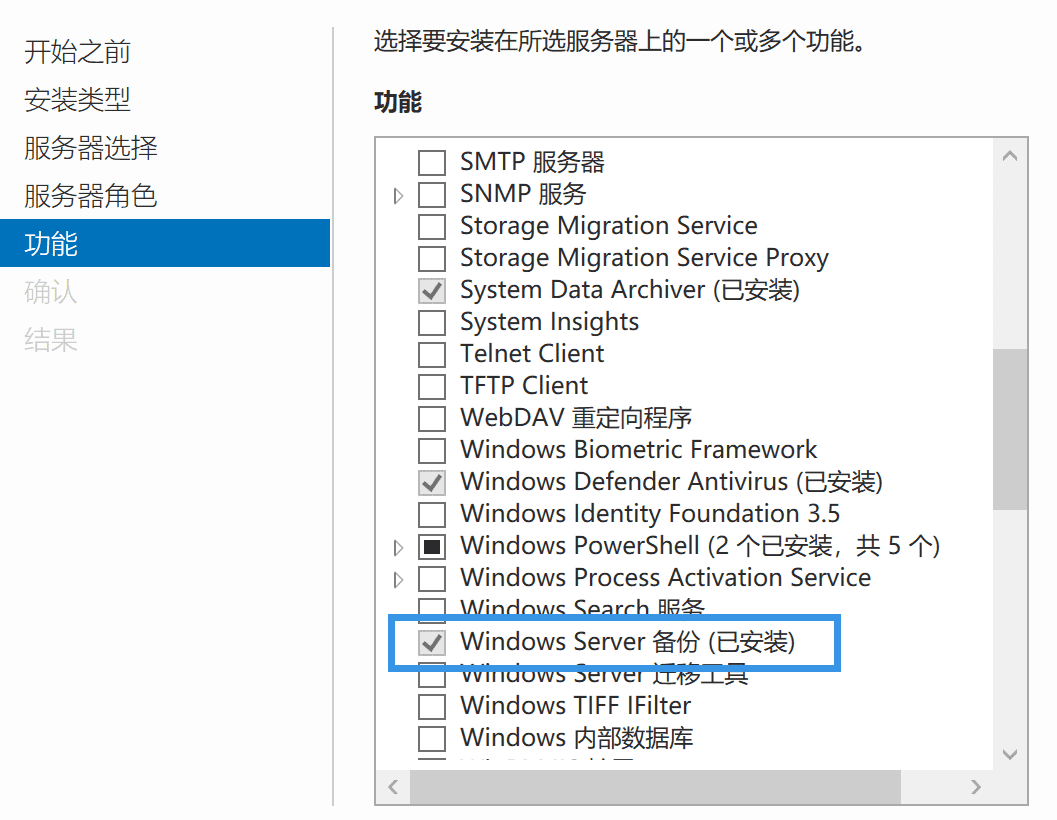
Task: Tick the TFTP Client checkbox
Action: 431,386
